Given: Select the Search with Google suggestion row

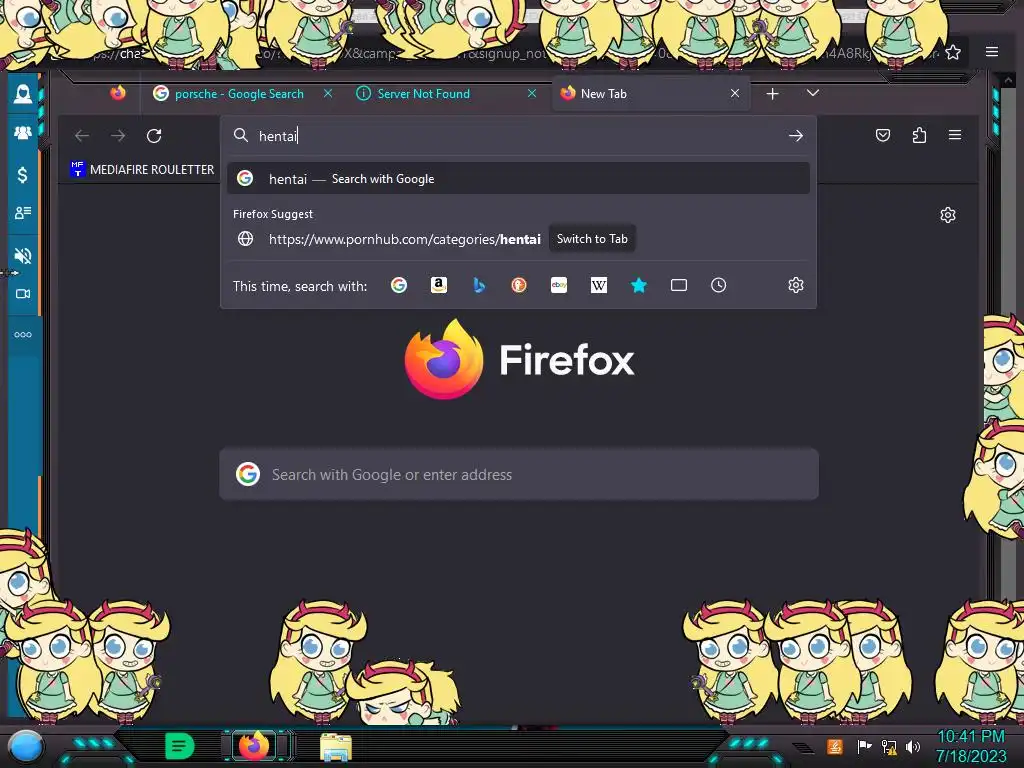Looking at the screenshot, I should click(519, 178).
